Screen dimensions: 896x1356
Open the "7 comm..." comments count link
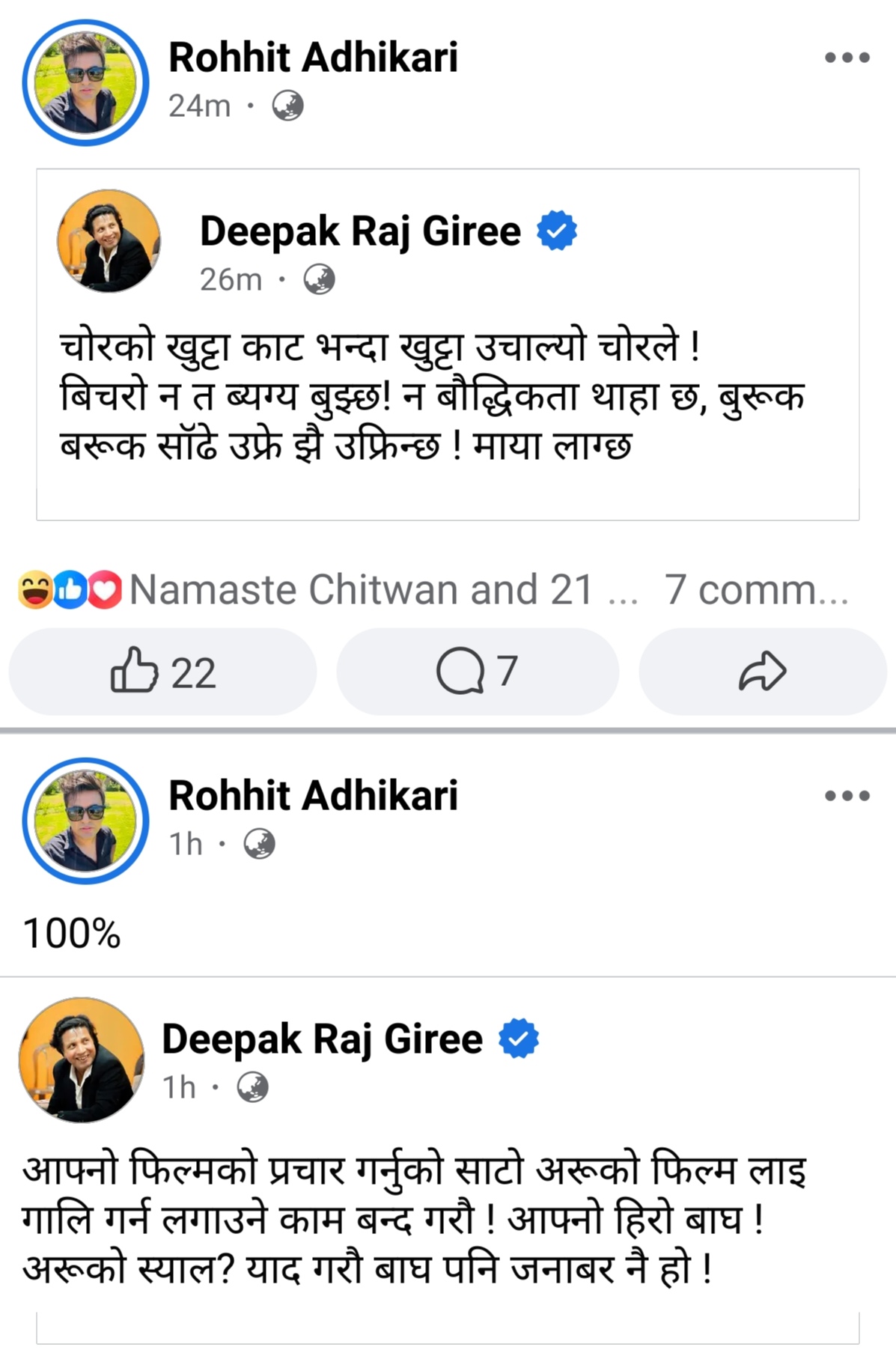(756, 589)
